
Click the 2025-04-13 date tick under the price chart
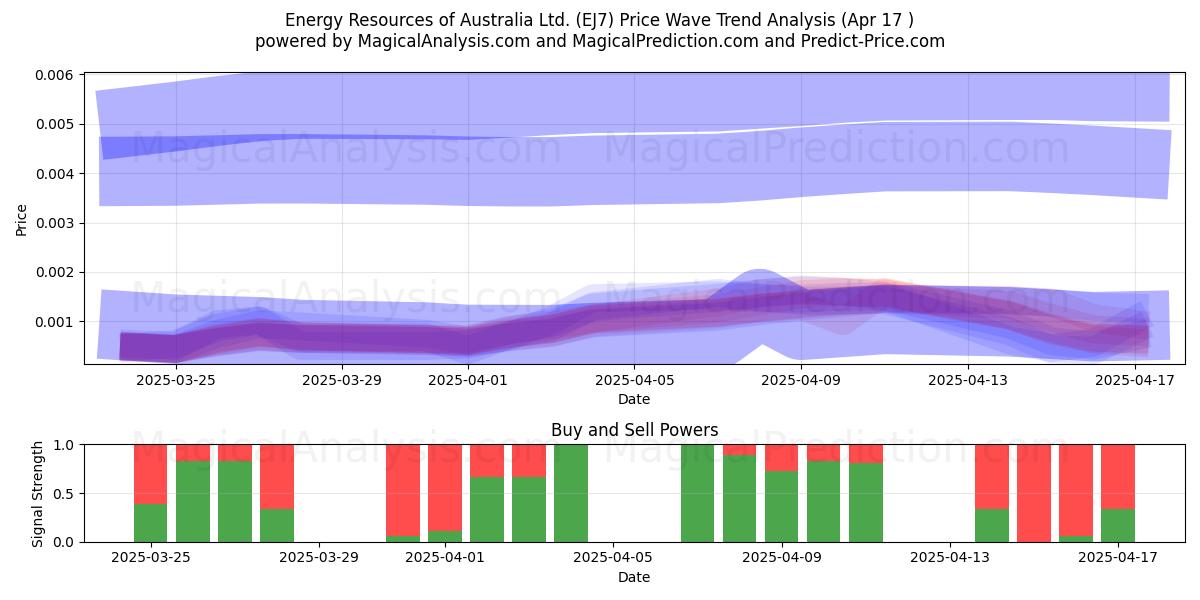point(968,380)
